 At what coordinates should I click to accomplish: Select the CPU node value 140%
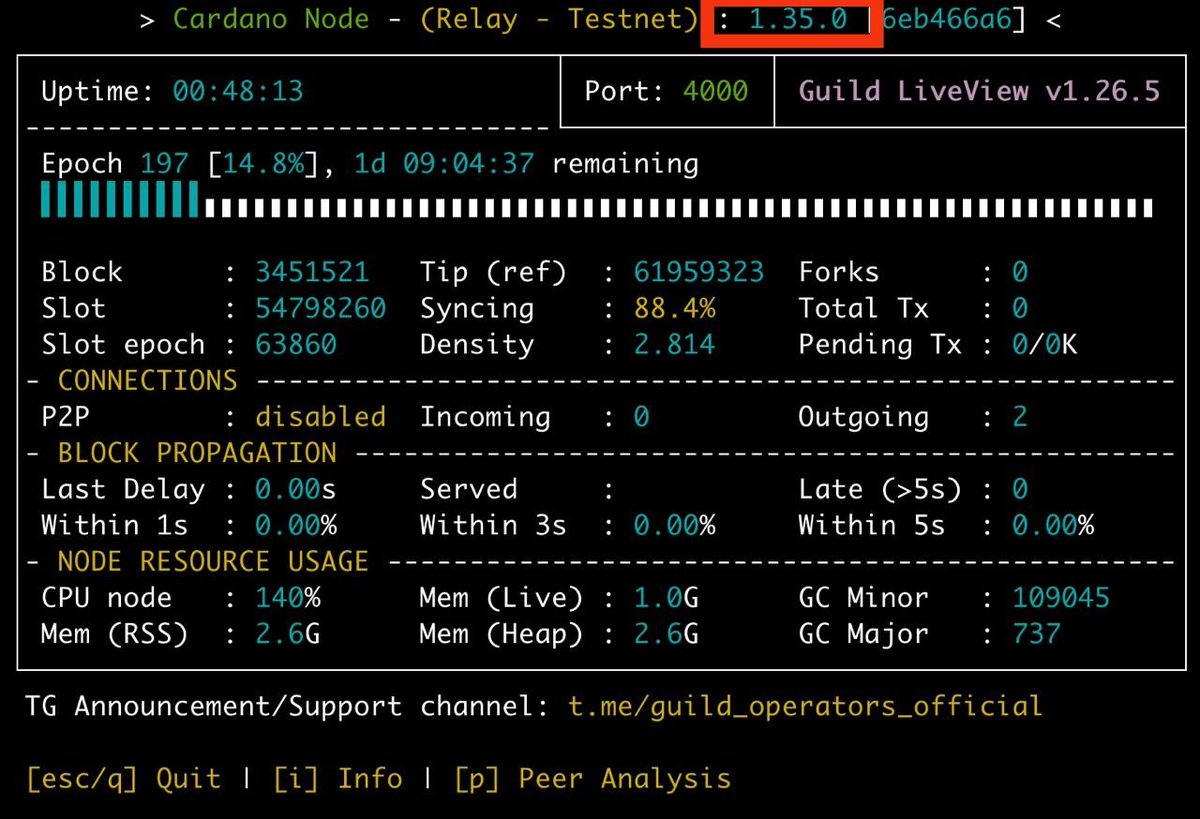(x=288, y=597)
